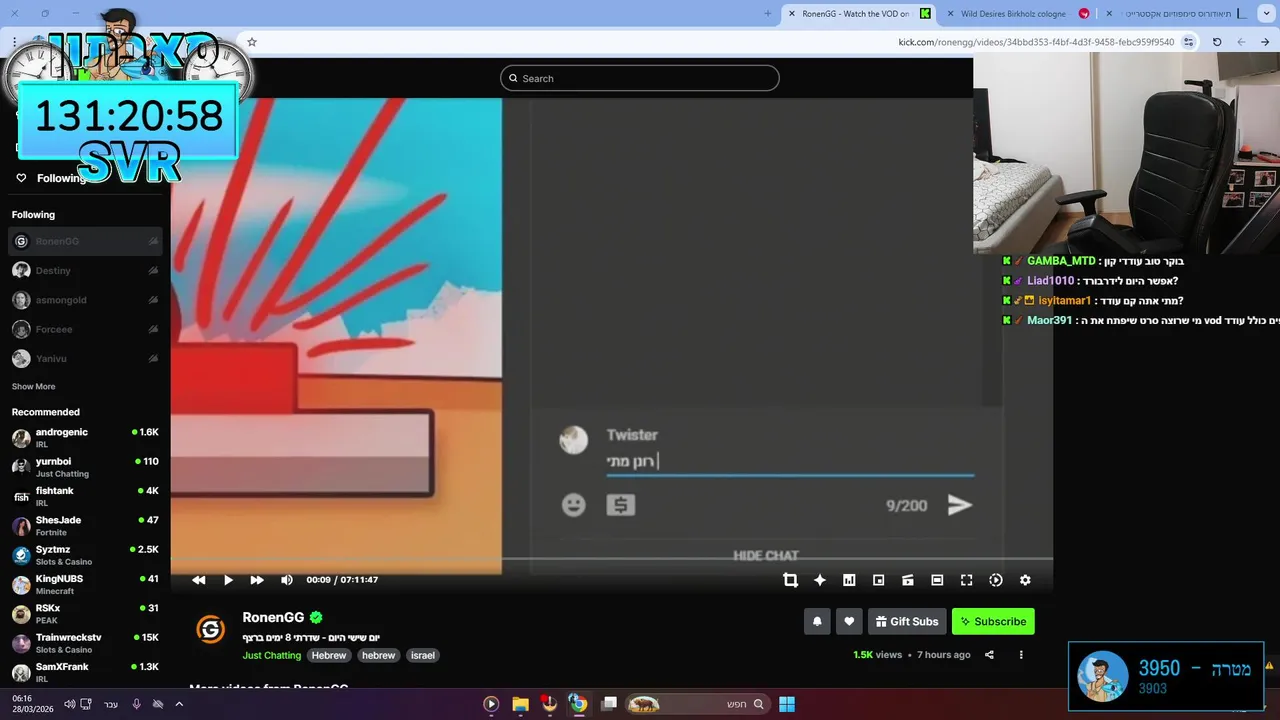1280x720 pixels.
Task: Open Task View on the taskbar
Action: [609, 704]
